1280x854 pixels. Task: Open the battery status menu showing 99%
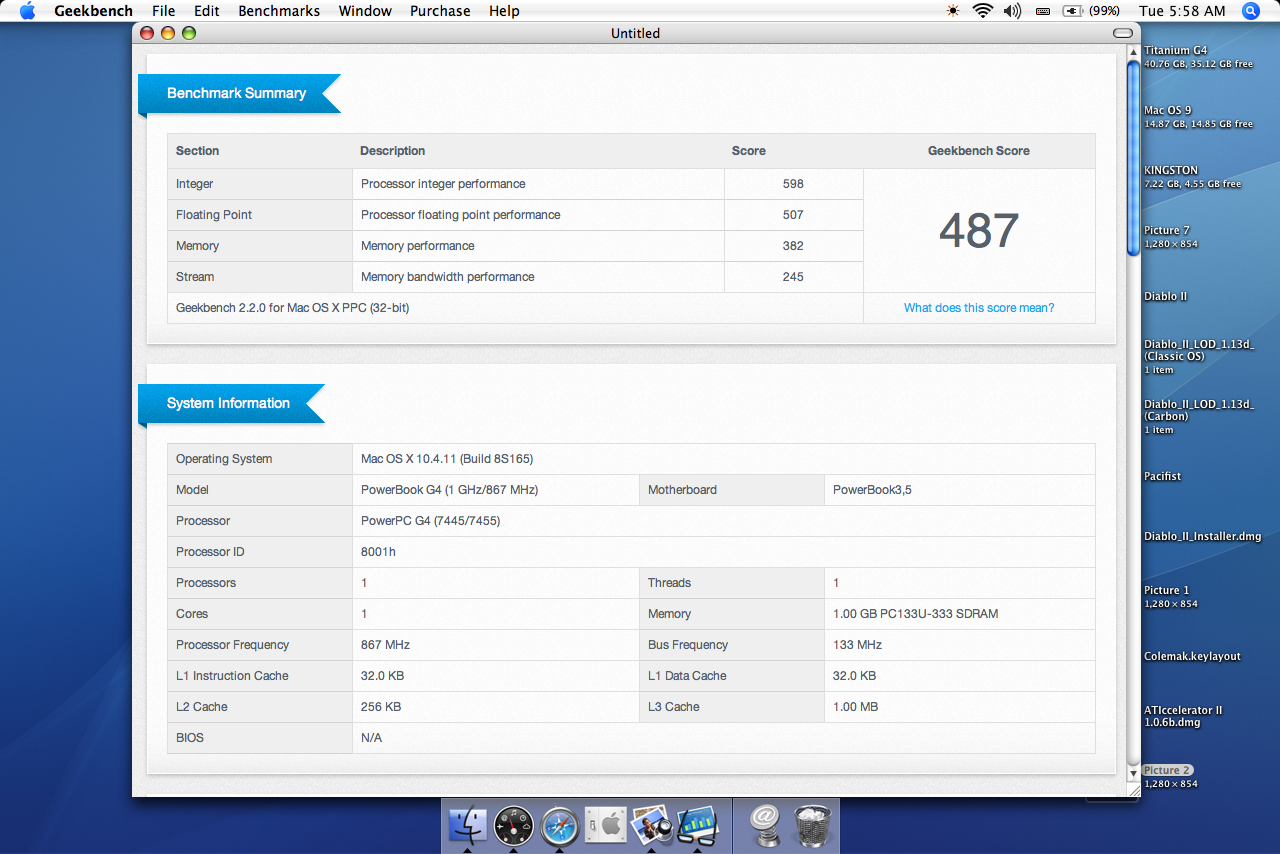coord(1091,11)
